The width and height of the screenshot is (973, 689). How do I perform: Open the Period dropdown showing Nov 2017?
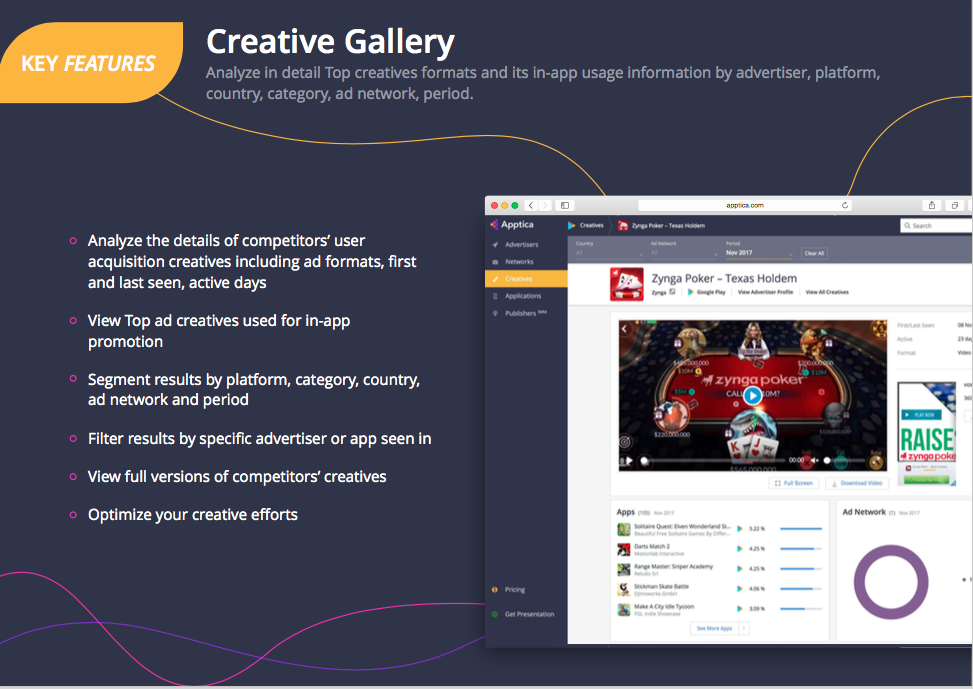point(757,253)
